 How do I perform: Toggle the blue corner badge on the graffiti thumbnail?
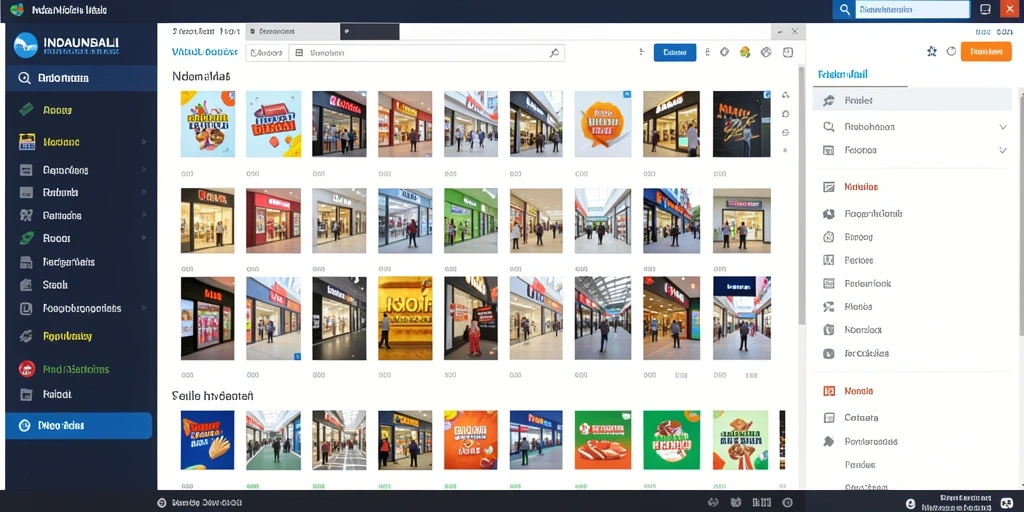[766, 95]
